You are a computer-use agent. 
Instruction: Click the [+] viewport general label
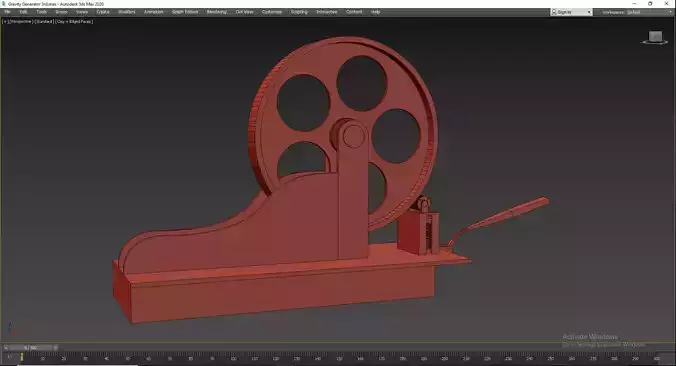pos(5,21)
